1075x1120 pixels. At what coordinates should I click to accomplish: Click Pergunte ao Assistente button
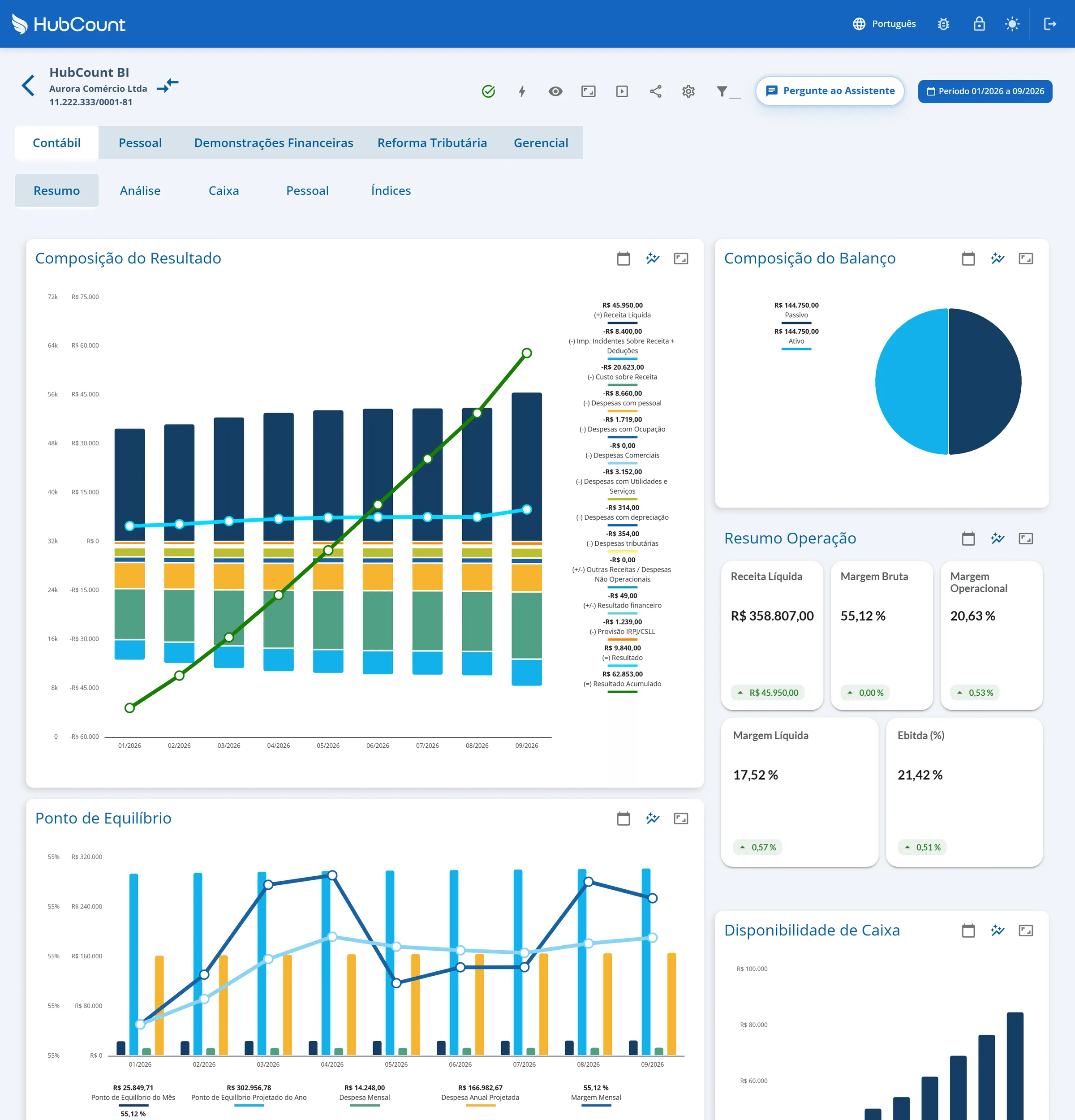tap(830, 91)
